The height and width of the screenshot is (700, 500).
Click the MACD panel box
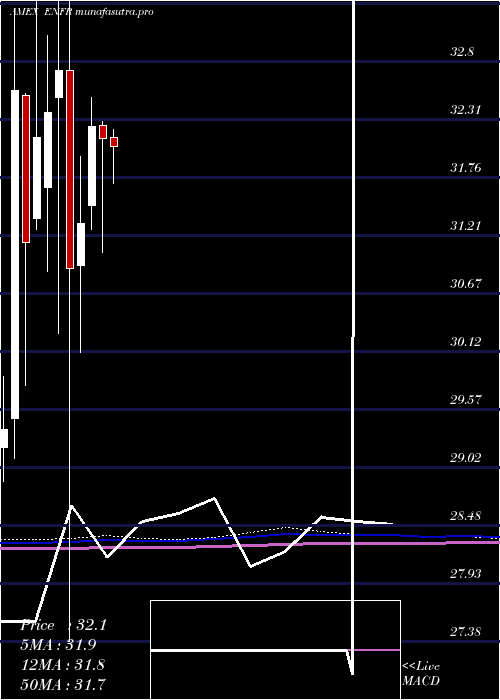click(x=275, y=650)
